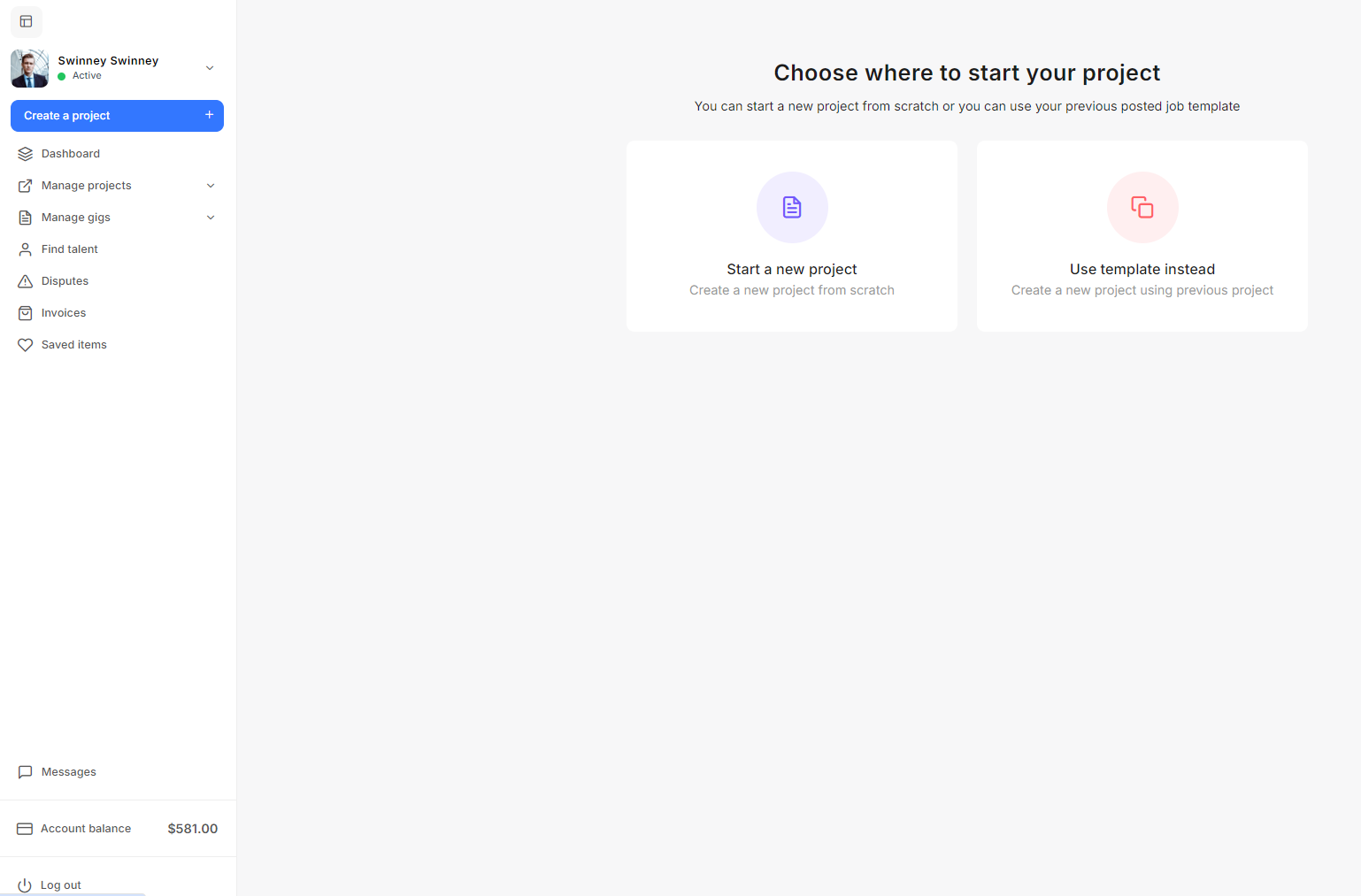The image size is (1361, 896).
Task: Click the user profile avatar photo
Action: tap(30, 68)
